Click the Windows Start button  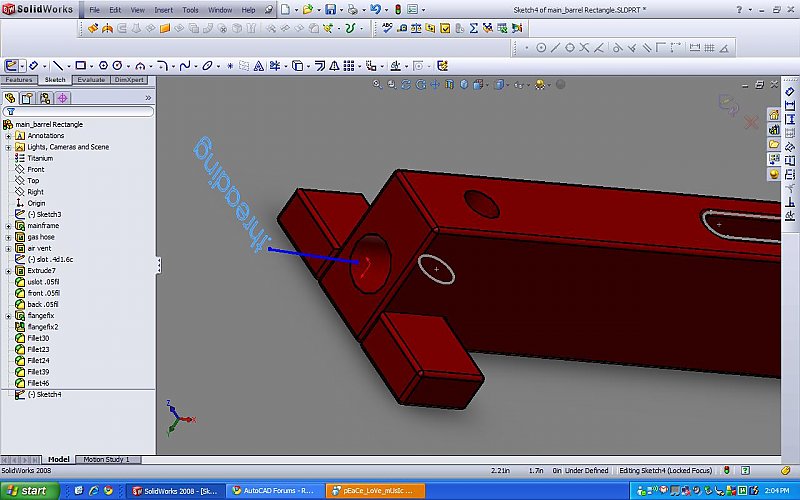point(30,491)
